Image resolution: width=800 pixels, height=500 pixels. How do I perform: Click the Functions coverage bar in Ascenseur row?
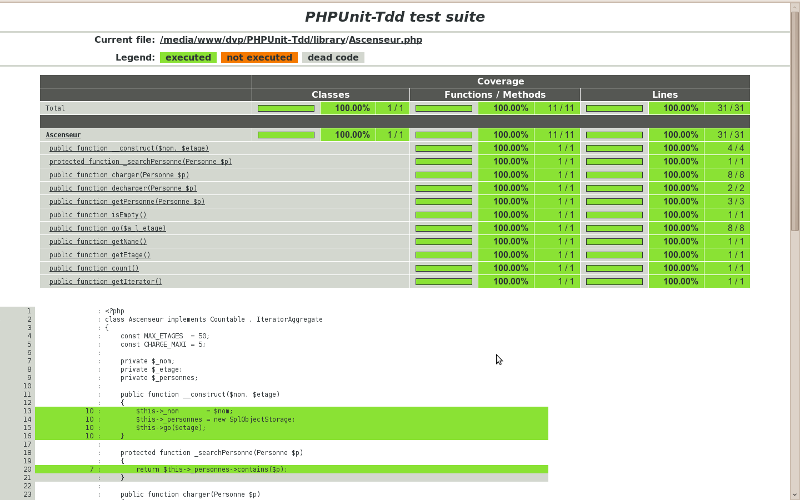[x=443, y=135]
